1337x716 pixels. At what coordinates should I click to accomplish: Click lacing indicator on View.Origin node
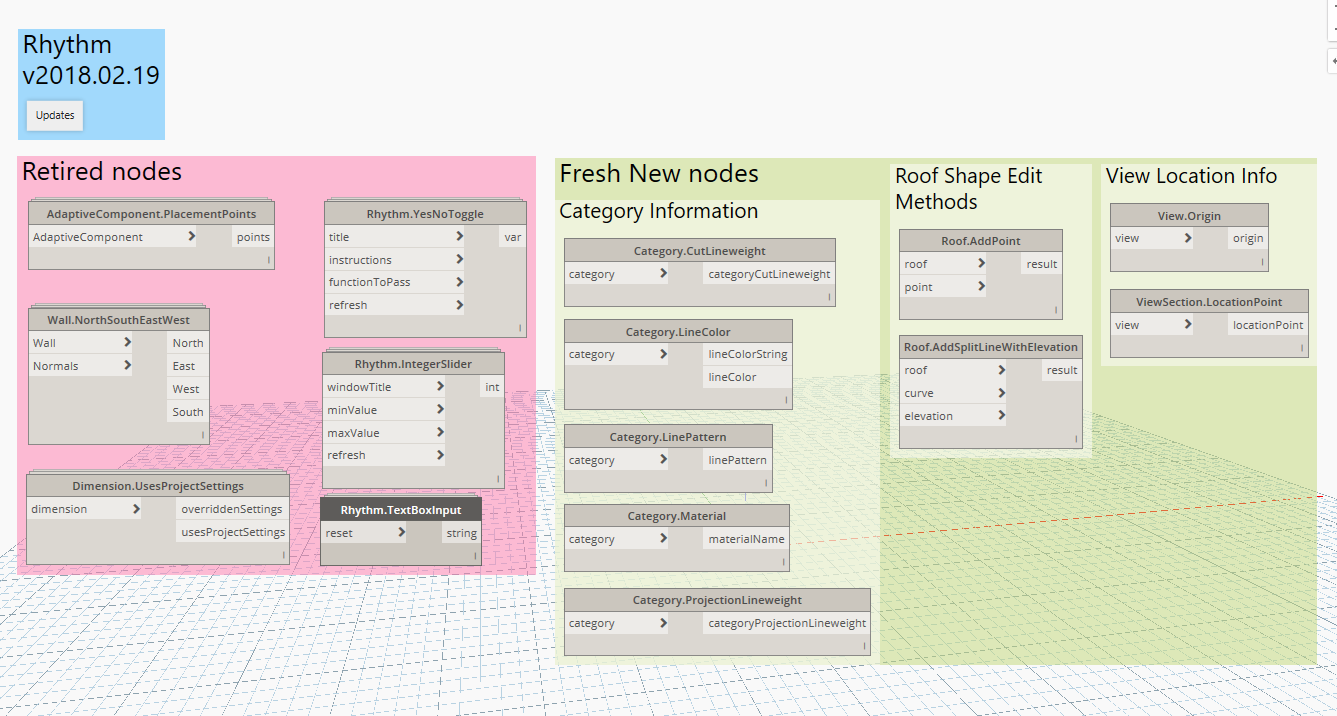pos(1262,261)
